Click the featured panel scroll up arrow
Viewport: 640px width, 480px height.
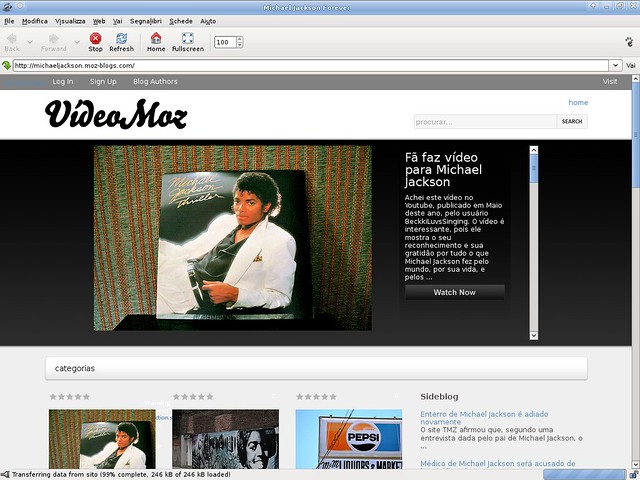533,150
